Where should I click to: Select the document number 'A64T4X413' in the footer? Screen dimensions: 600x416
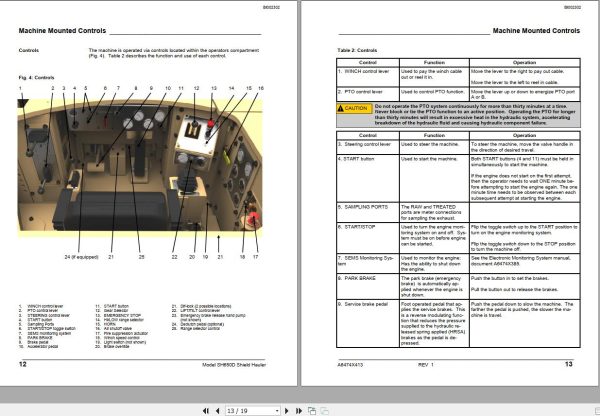click(350, 365)
